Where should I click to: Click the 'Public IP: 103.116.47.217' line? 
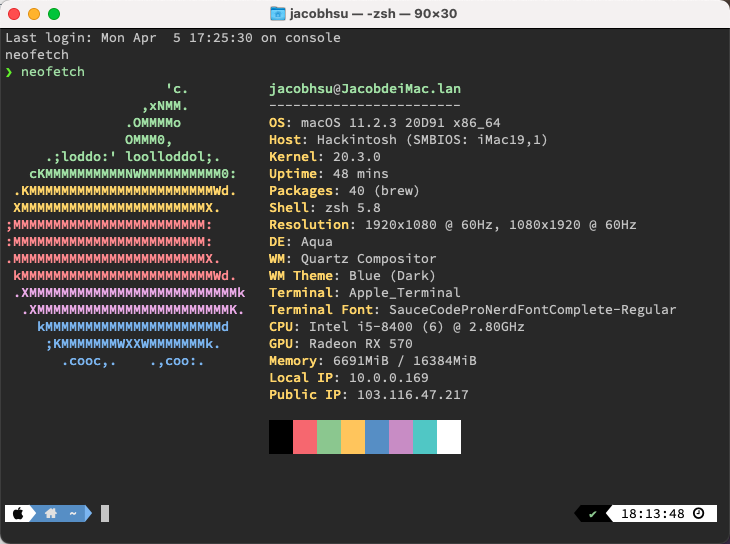click(369, 394)
